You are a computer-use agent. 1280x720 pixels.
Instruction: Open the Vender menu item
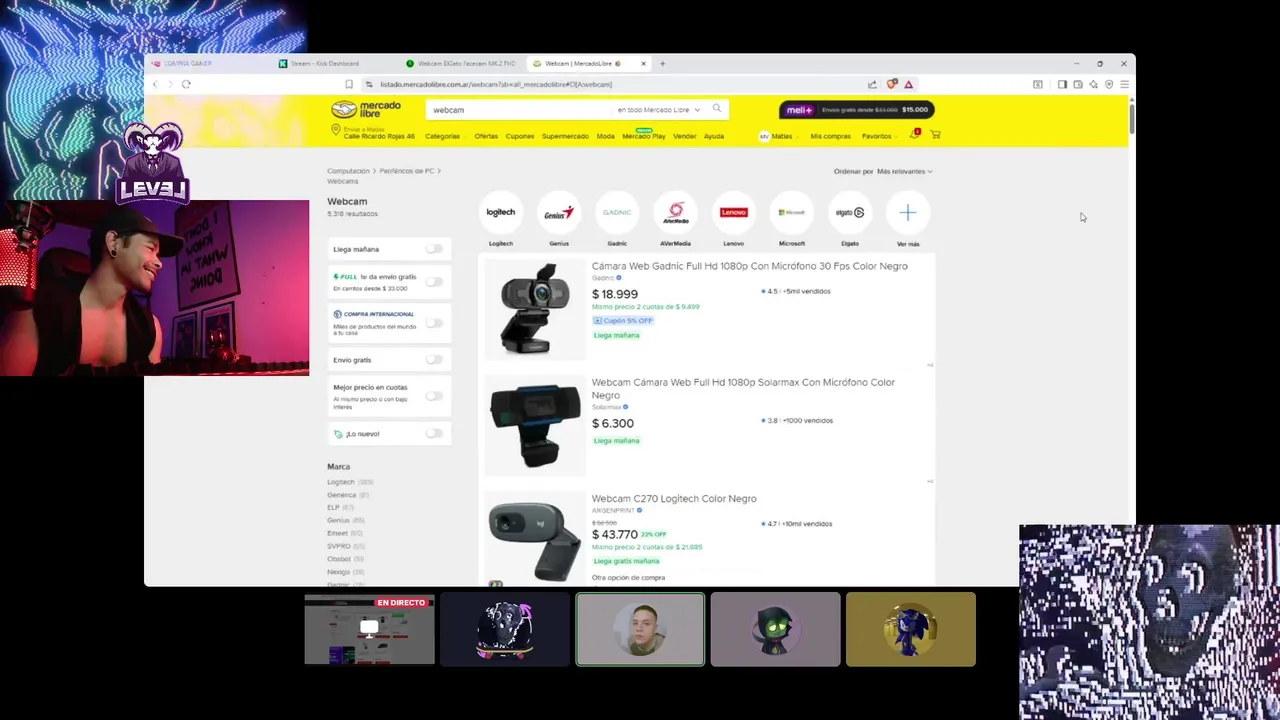point(684,136)
